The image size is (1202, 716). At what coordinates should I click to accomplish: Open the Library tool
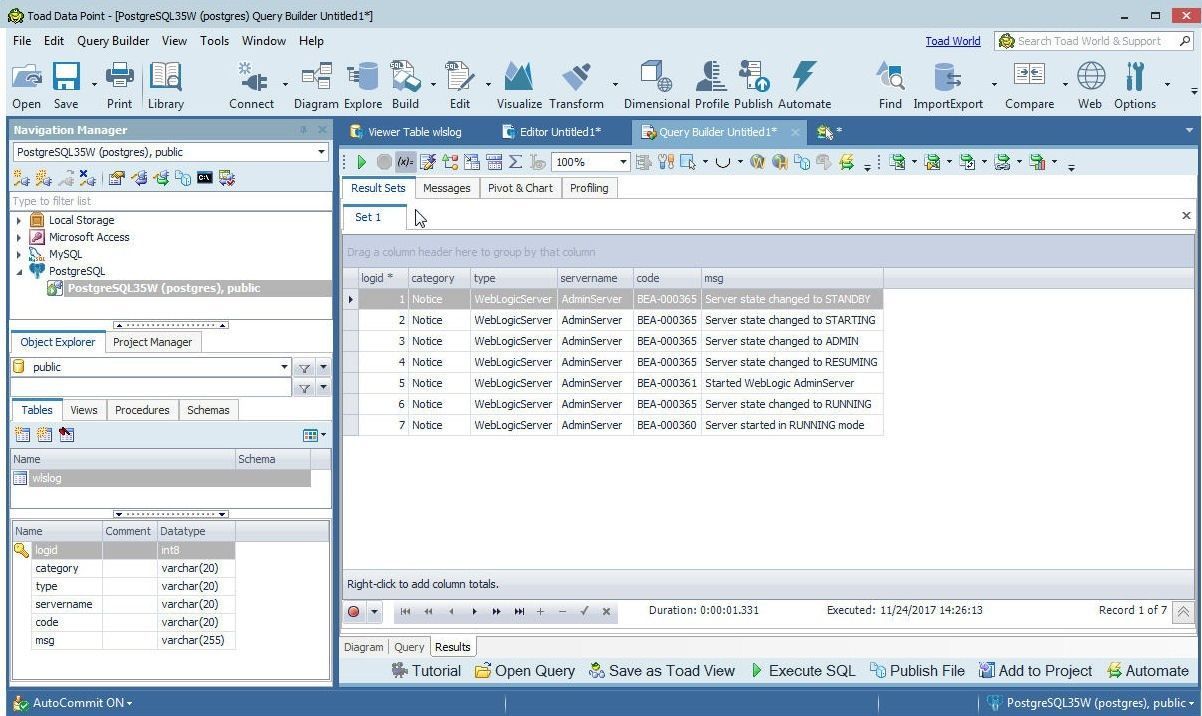click(x=165, y=85)
